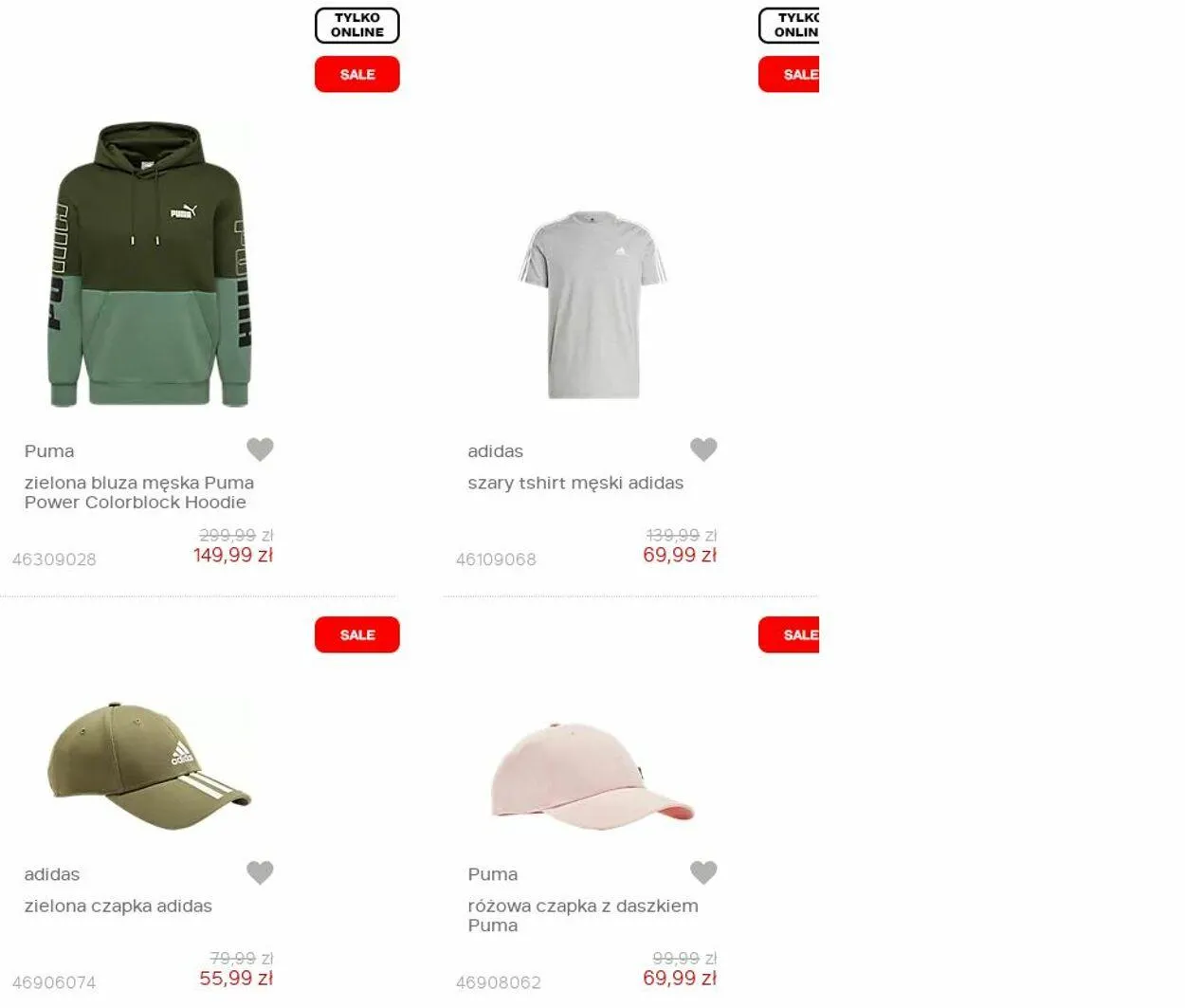View the green adidas cap image
The height and width of the screenshot is (1008, 1185).
tap(149, 766)
